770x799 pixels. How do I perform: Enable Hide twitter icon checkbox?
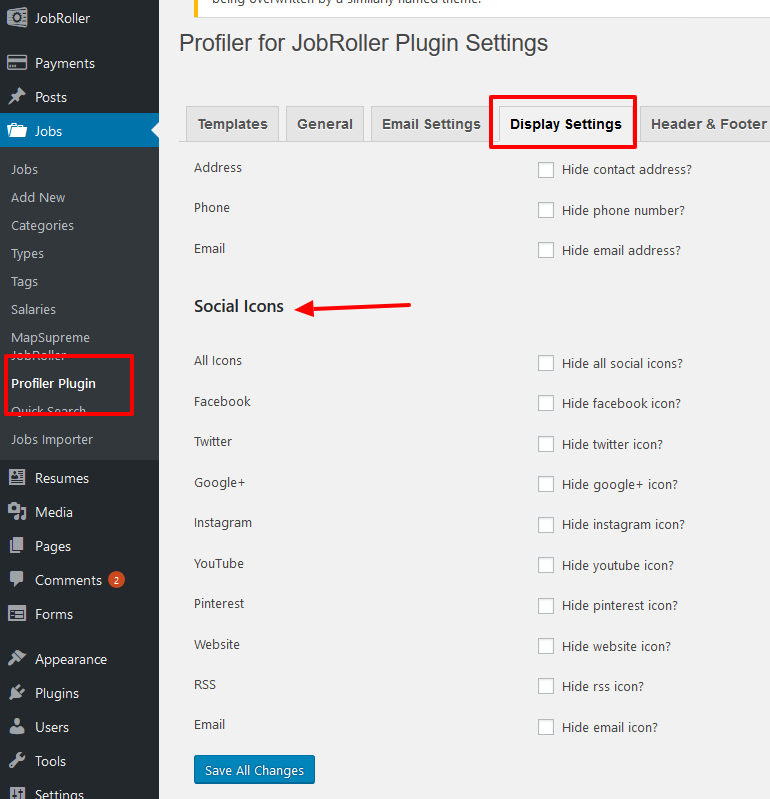pyautogui.click(x=546, y=444)
